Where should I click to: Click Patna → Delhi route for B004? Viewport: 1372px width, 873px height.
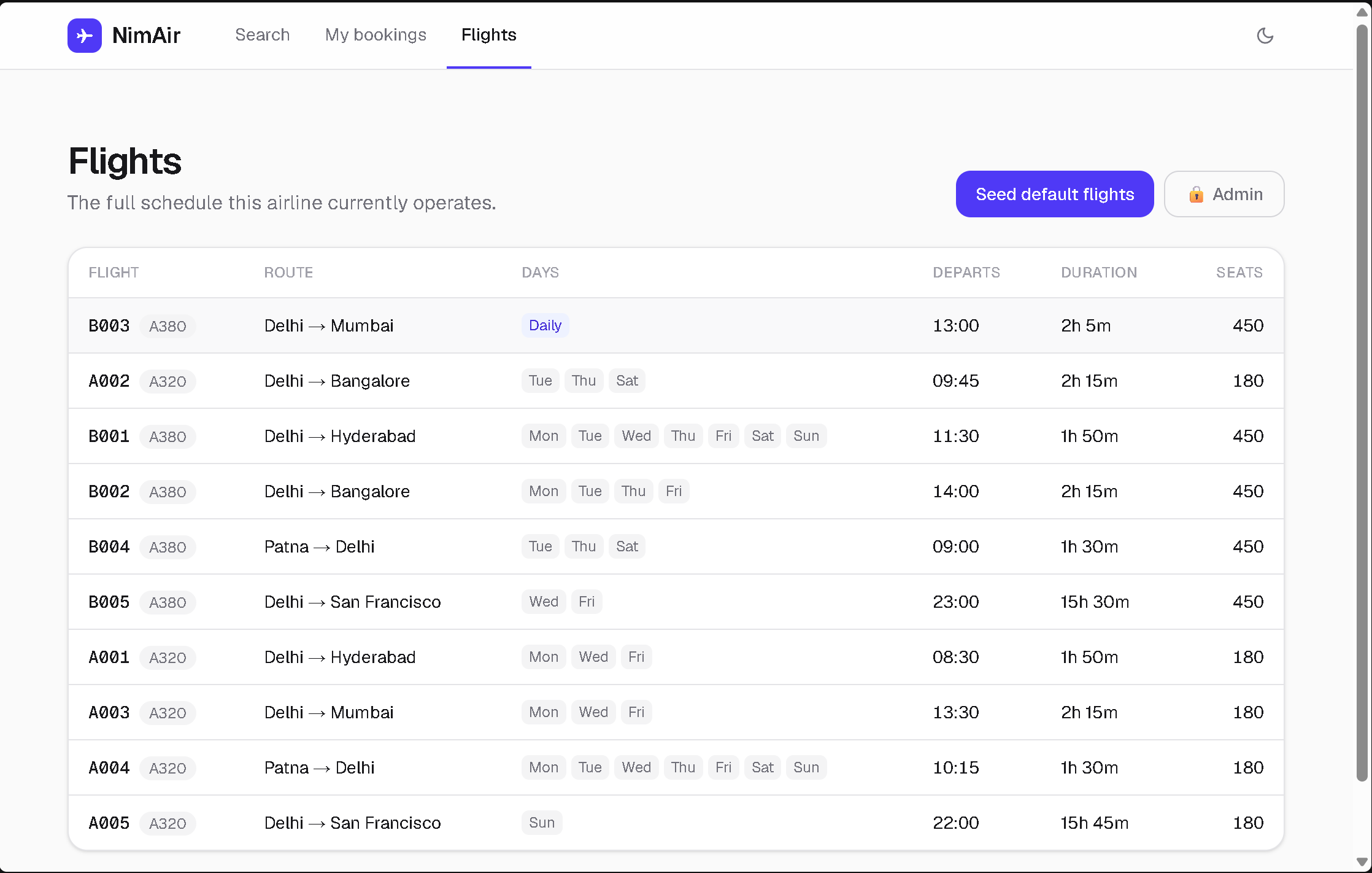click(319, 546)
